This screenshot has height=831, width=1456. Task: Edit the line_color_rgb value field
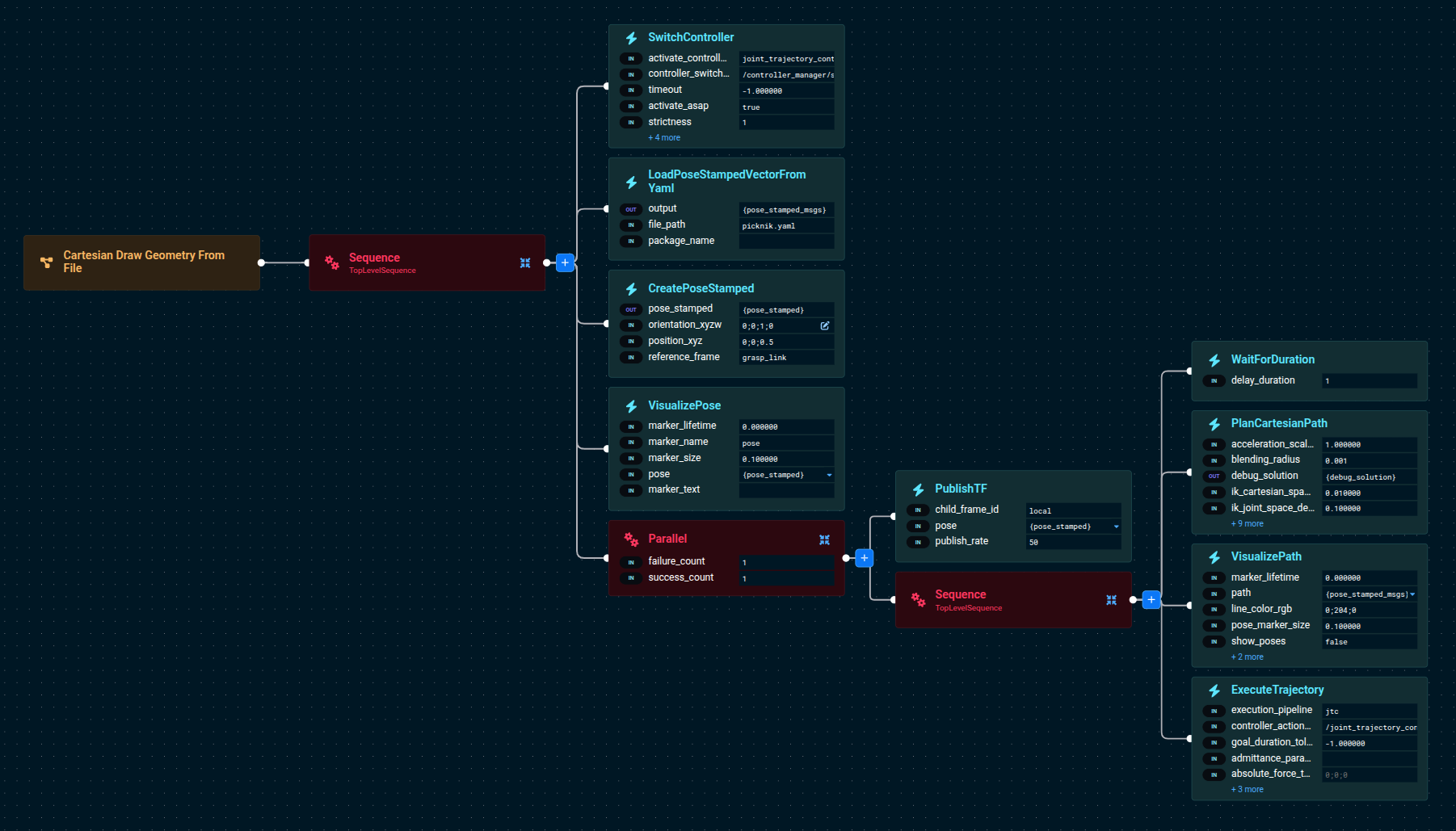[1370, 611]
